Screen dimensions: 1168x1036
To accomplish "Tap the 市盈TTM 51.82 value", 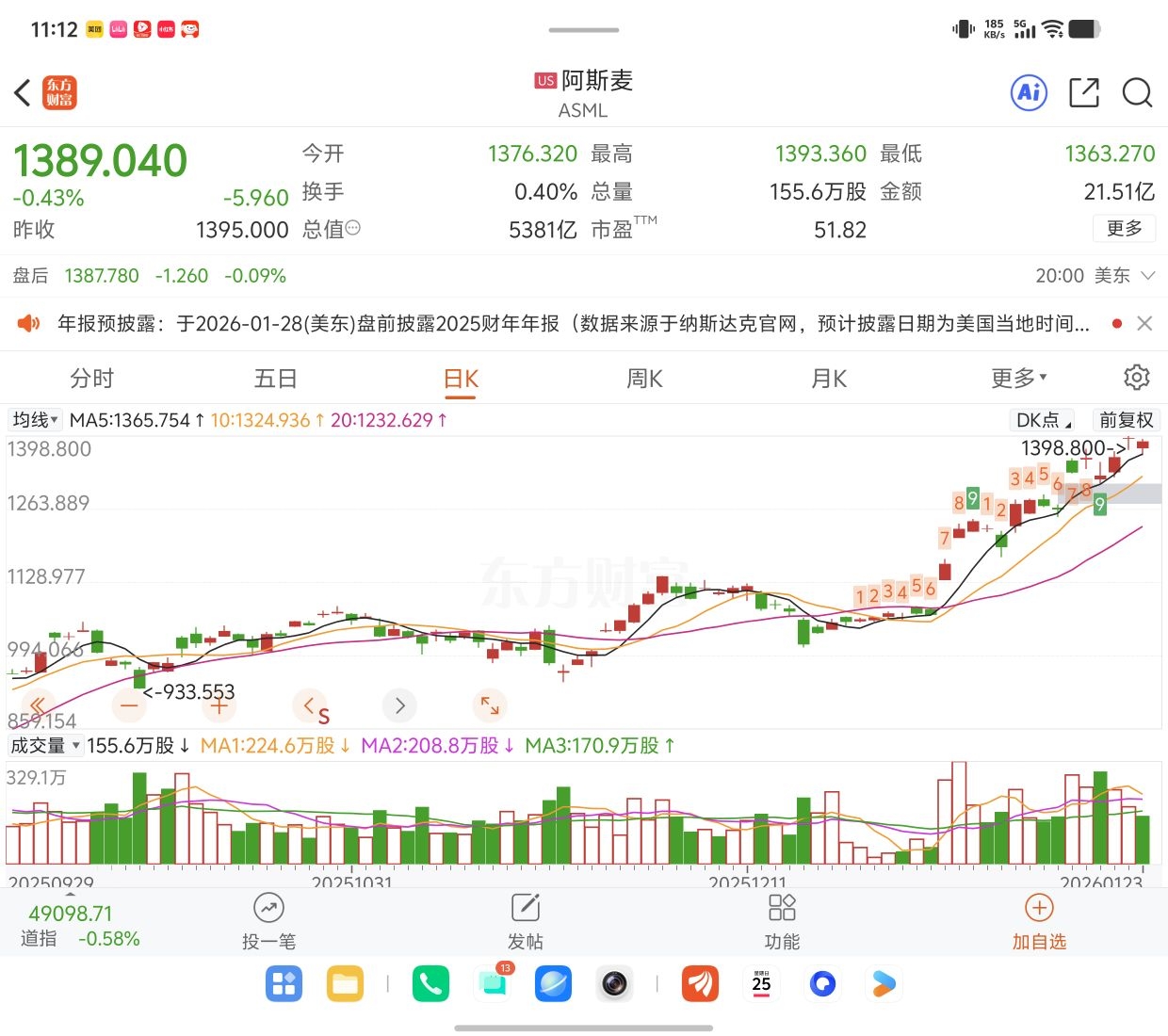I will (729, 229).
